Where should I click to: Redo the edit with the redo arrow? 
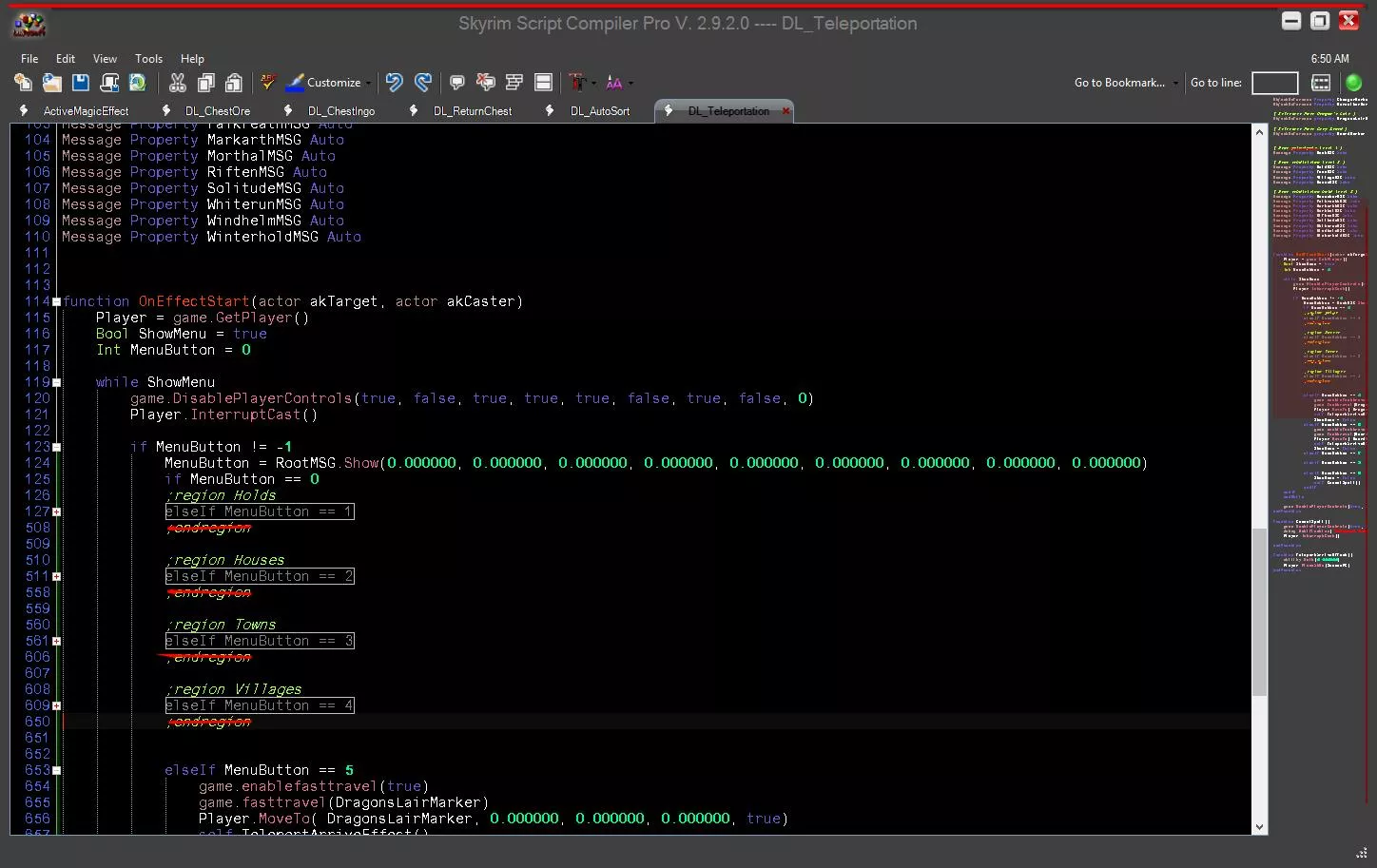[423, 83]
